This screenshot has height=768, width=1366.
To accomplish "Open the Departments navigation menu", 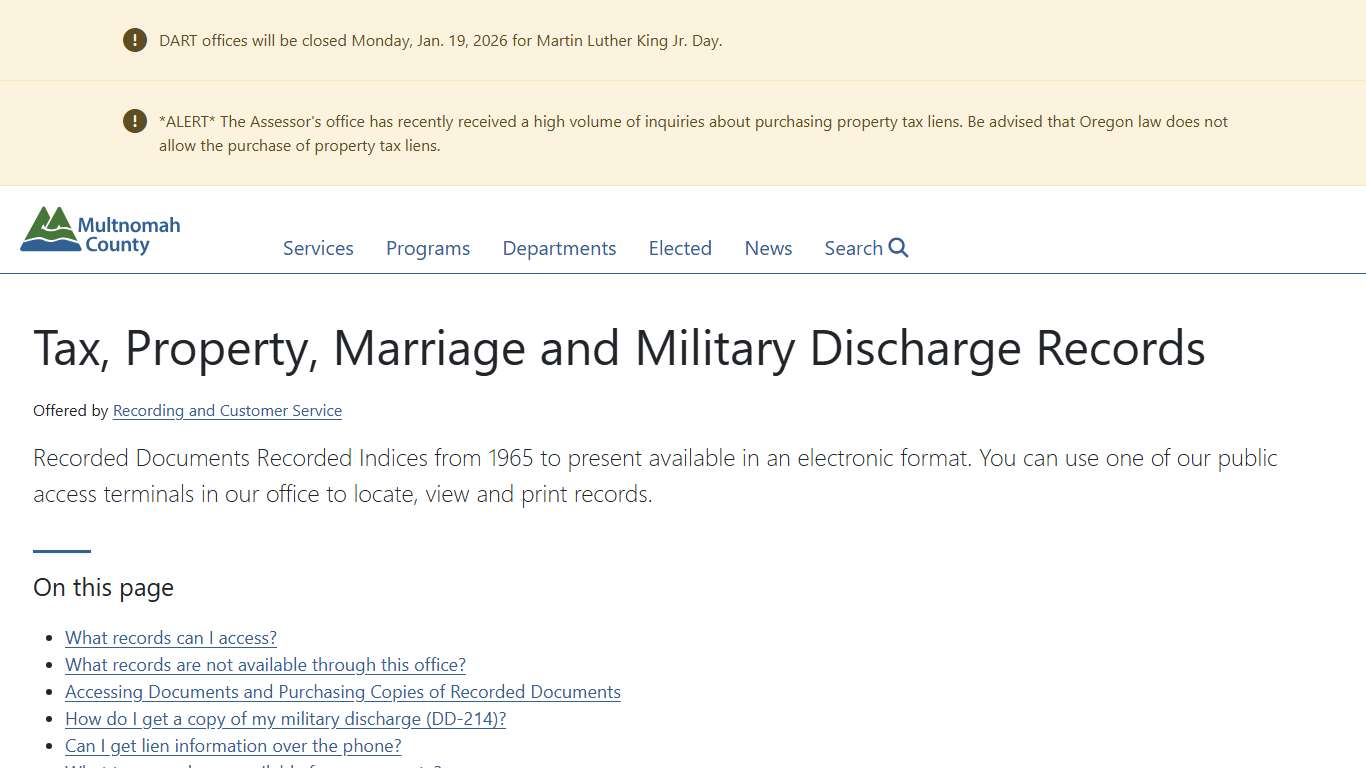I will pyautogui.click(x=559, y=248).
